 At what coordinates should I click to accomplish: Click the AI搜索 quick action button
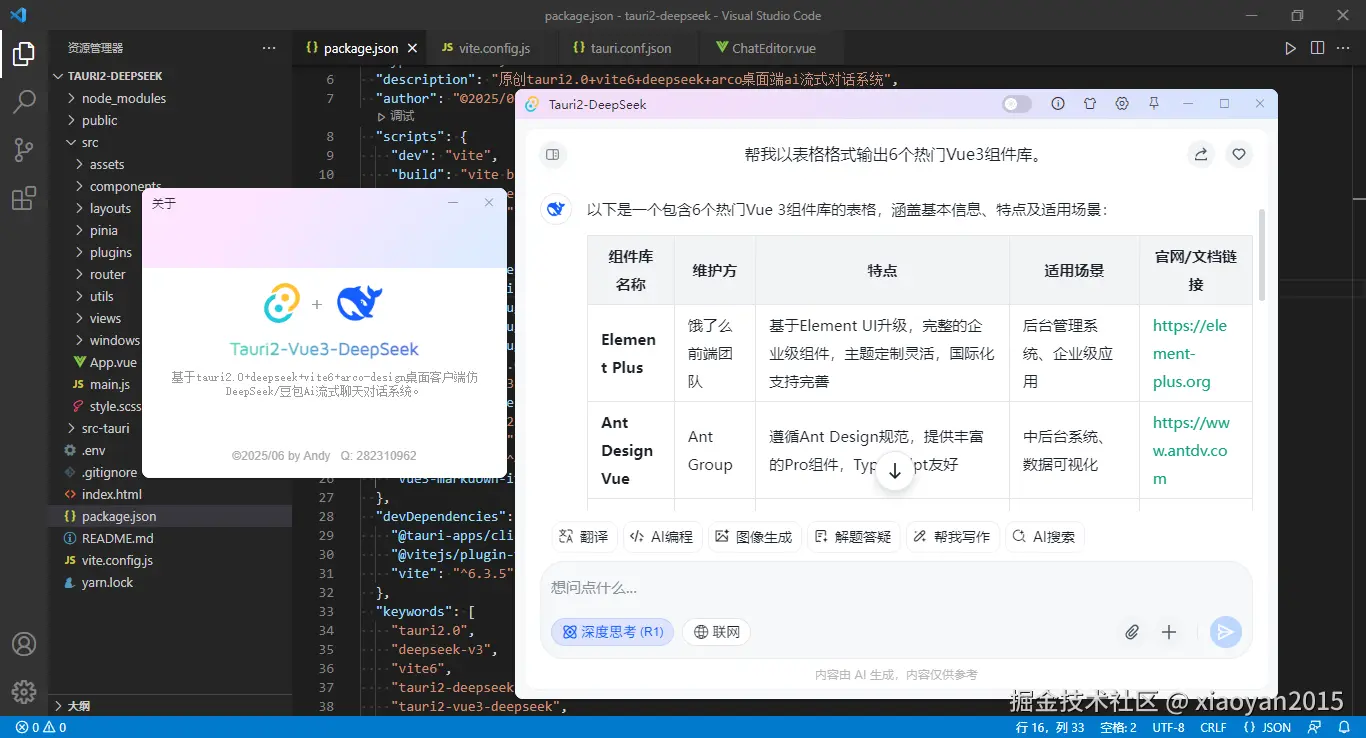click(1044, 536)
